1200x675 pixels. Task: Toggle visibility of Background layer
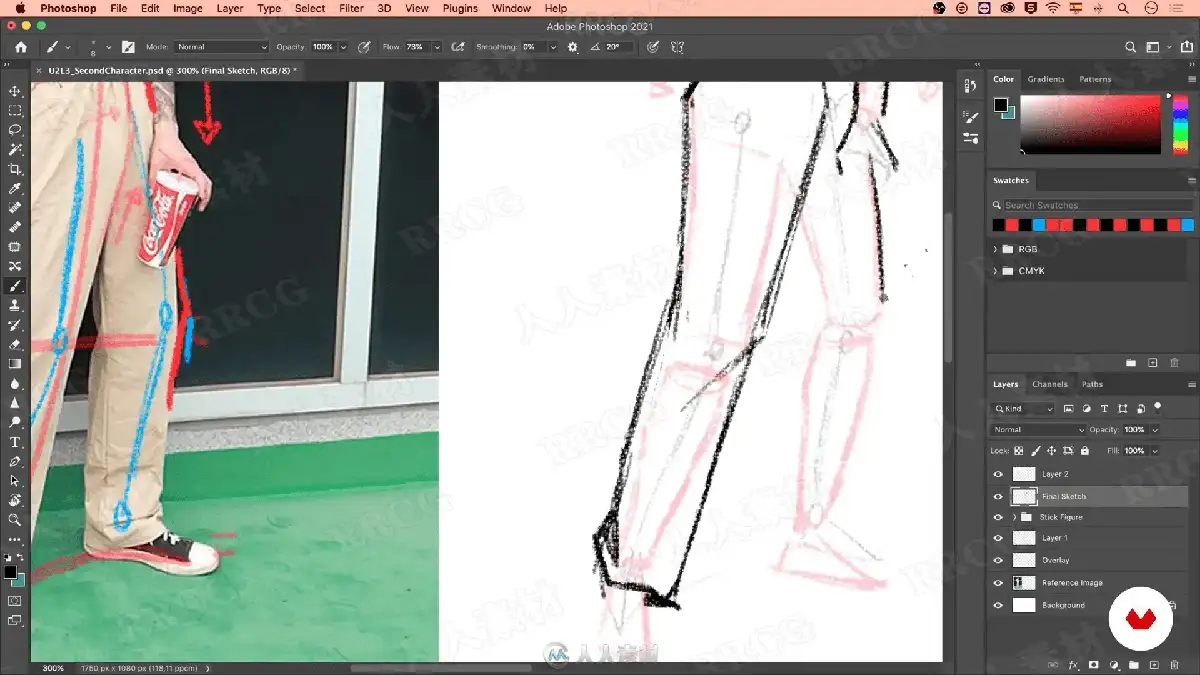point(998,605)
